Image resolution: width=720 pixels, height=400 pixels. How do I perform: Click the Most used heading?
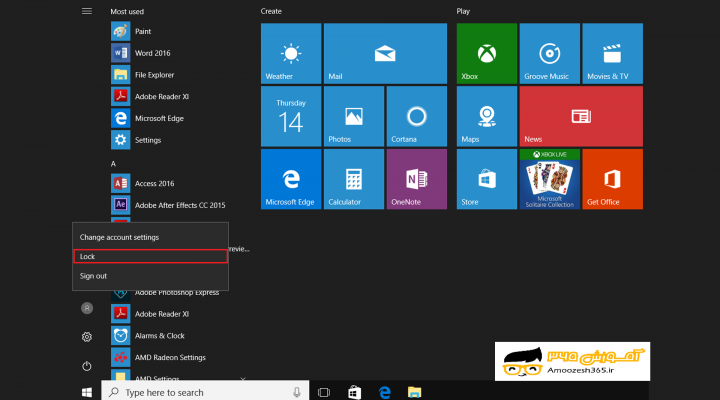[x=127, y=11]
